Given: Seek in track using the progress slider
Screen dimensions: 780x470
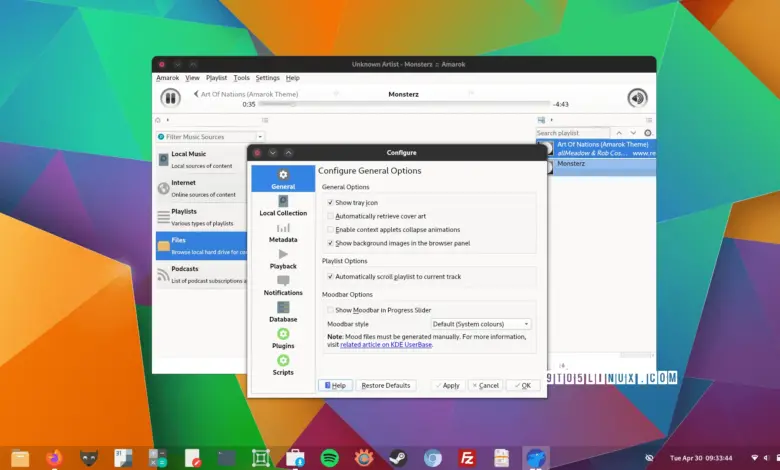Looking at the screenshot, I should click(404, 104).
